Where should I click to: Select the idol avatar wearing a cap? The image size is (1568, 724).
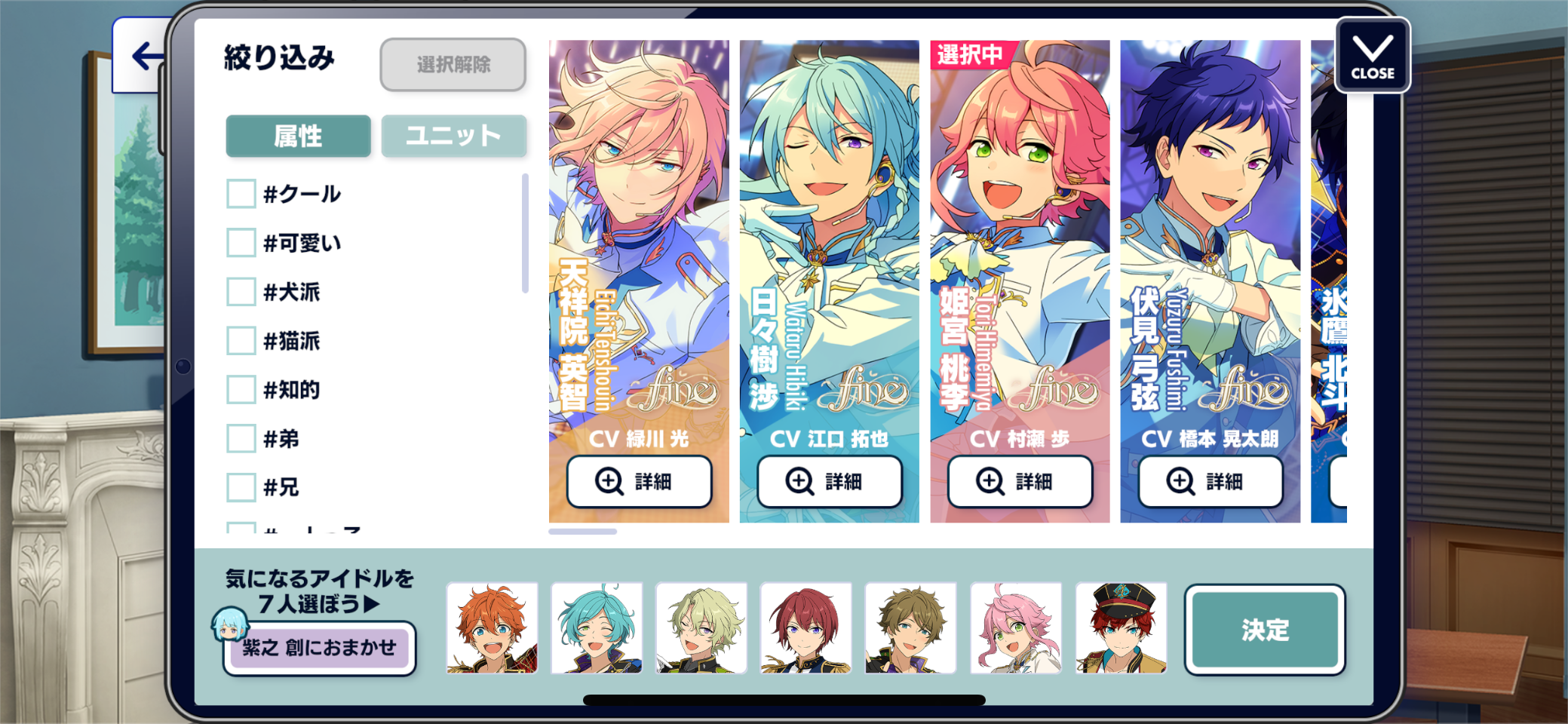1121,628
